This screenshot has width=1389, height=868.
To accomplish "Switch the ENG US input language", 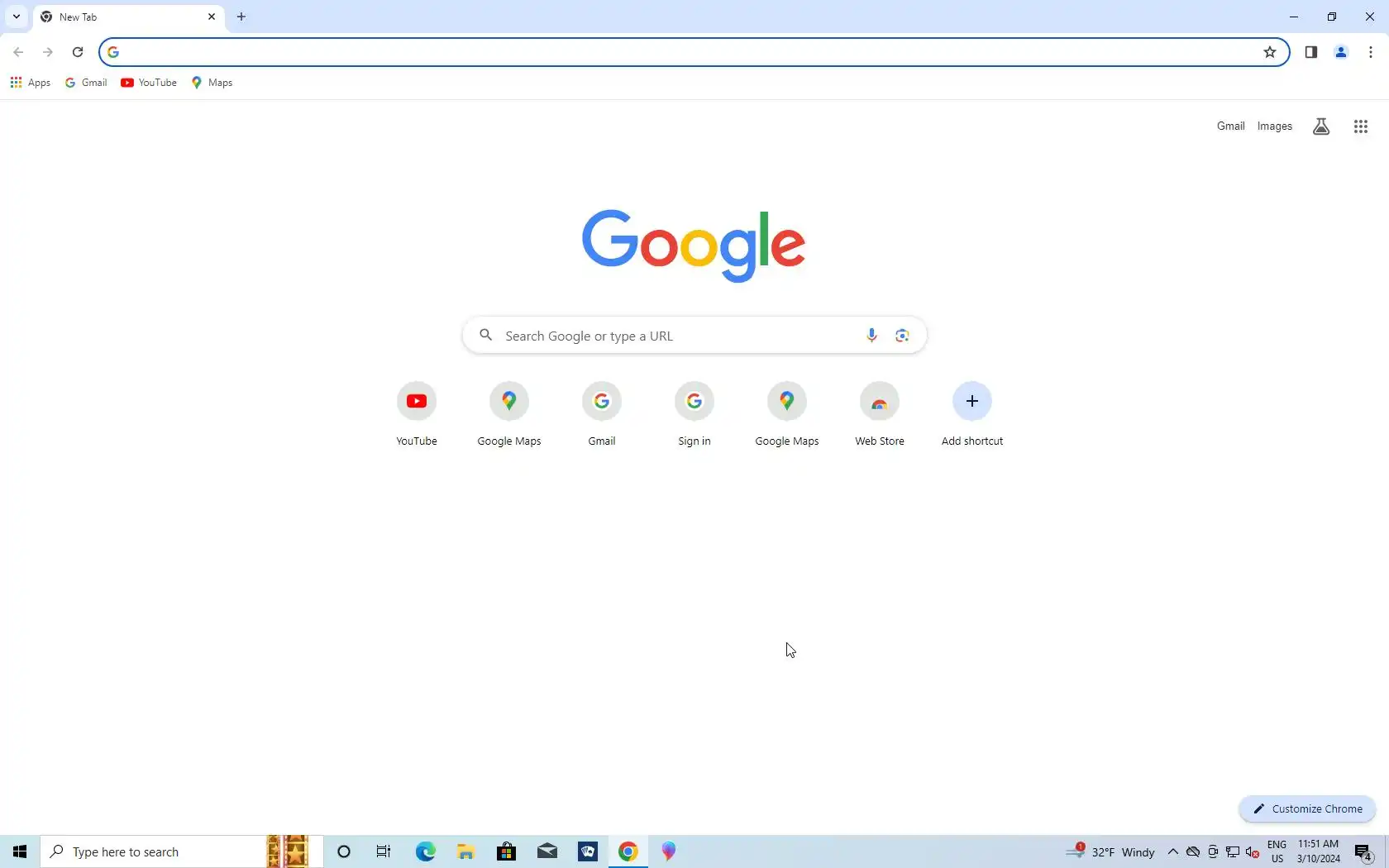I will [x=1277, y=851].
